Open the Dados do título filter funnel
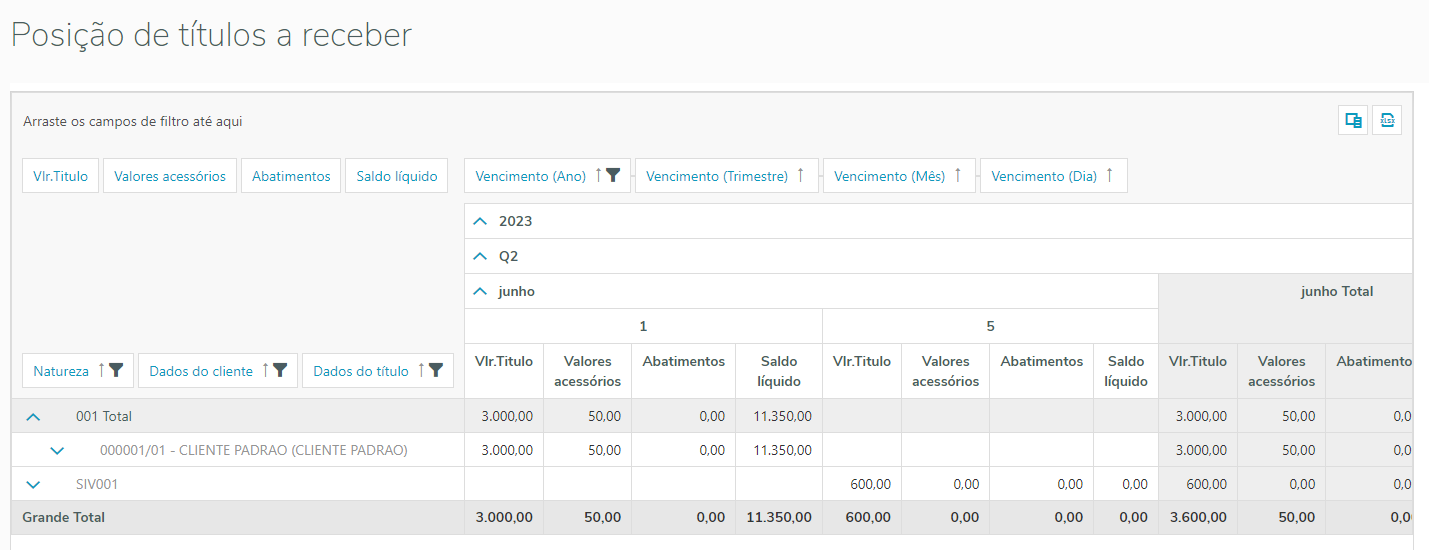Screen dimensions: 1429x550 point(436,371)
